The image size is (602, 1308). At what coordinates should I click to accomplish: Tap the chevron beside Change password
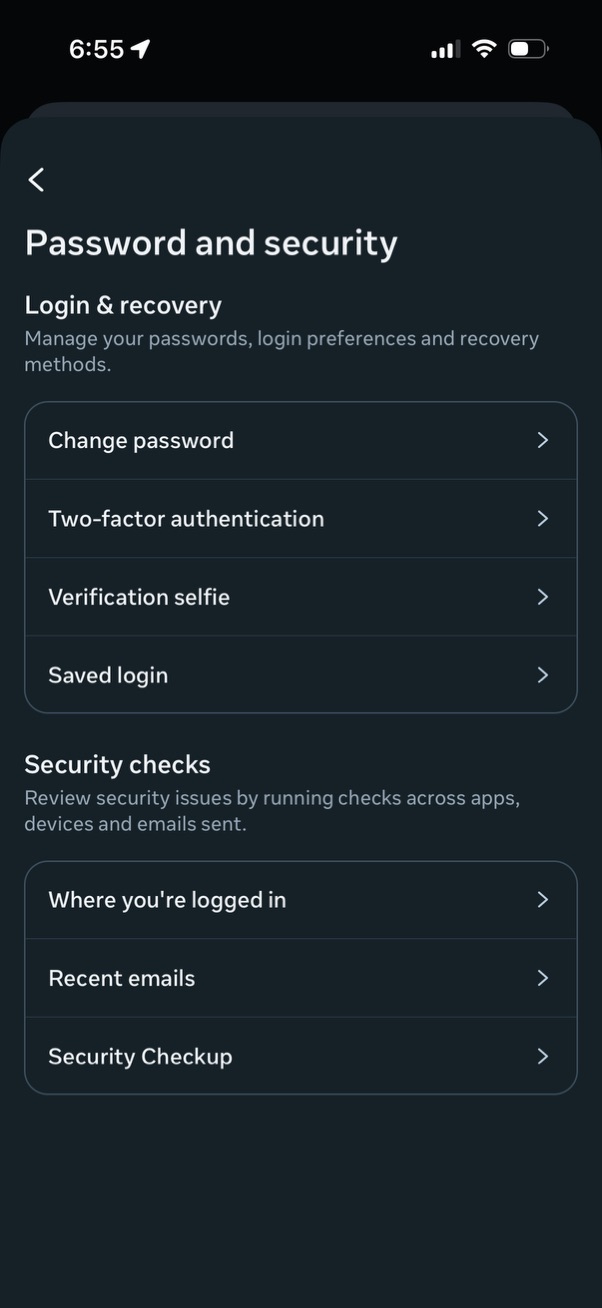coord(542,440)
